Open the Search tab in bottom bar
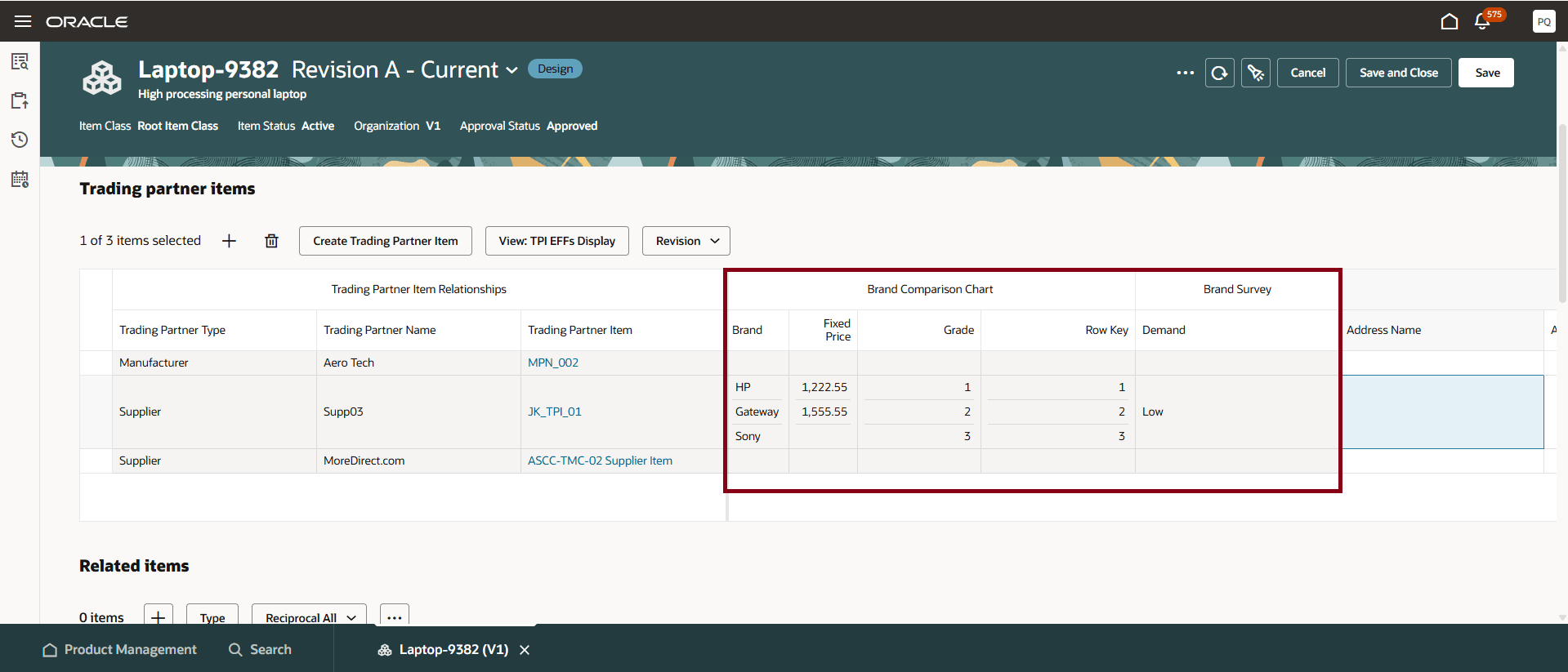Screen dimensions: 1568x672 coord(260,650)
